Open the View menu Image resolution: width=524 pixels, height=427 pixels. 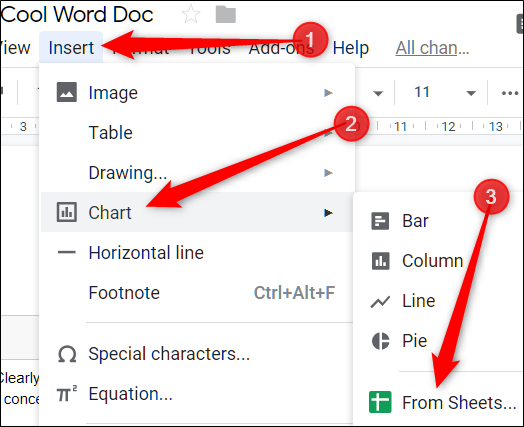tap(15, 48)
